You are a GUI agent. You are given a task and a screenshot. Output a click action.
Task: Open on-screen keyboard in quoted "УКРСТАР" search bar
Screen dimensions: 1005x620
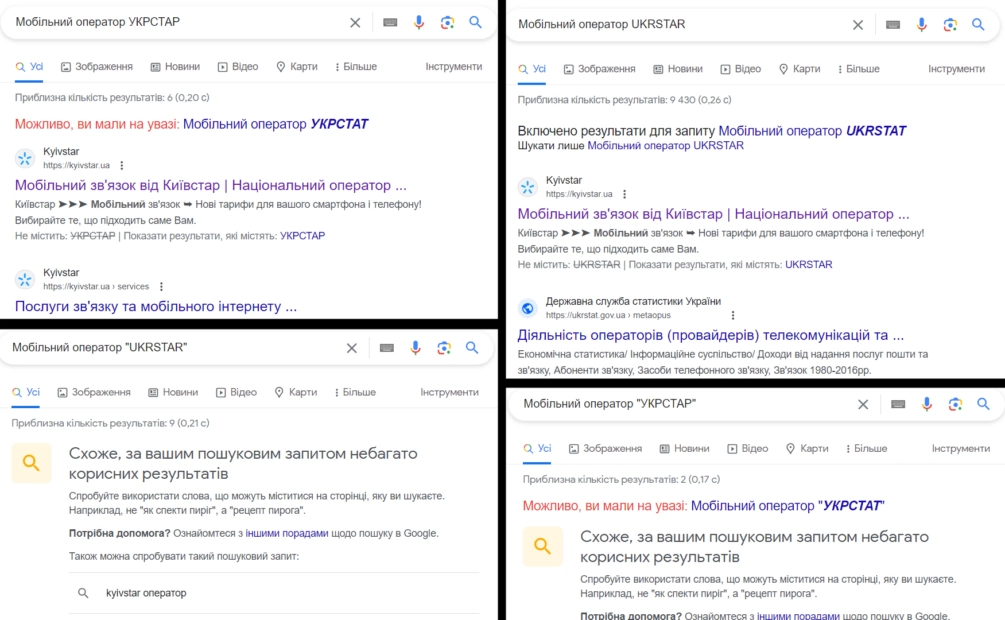pos(898,405)
